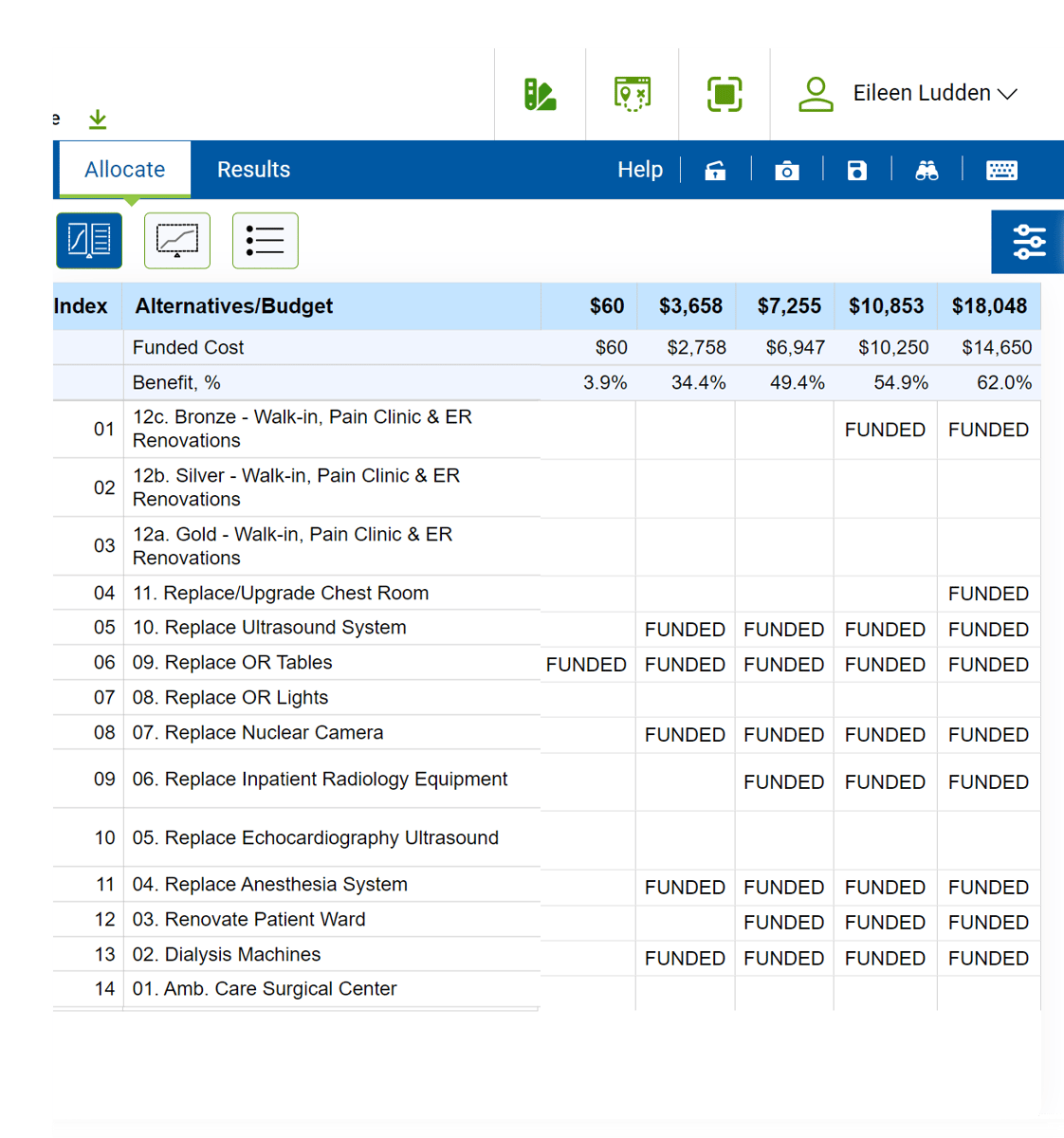Image resolution: width=1064 pixels, height=1138 pixels.
Task: Click the Funded Cost row label
Action: click(188, 348)
